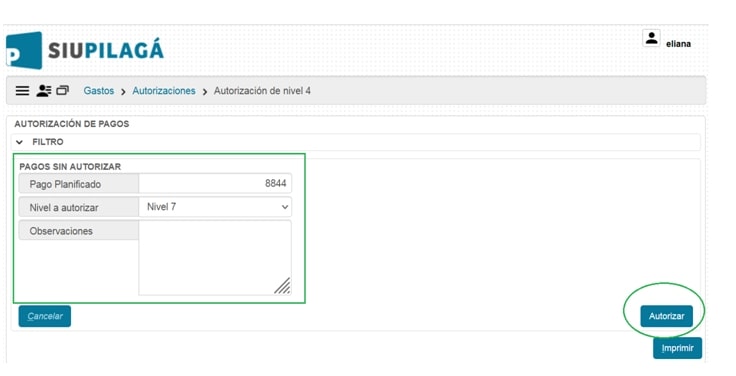Expand the FILTRO section chevron
Image resolution: width=736 pixels, height=376 pixels.
19,142
